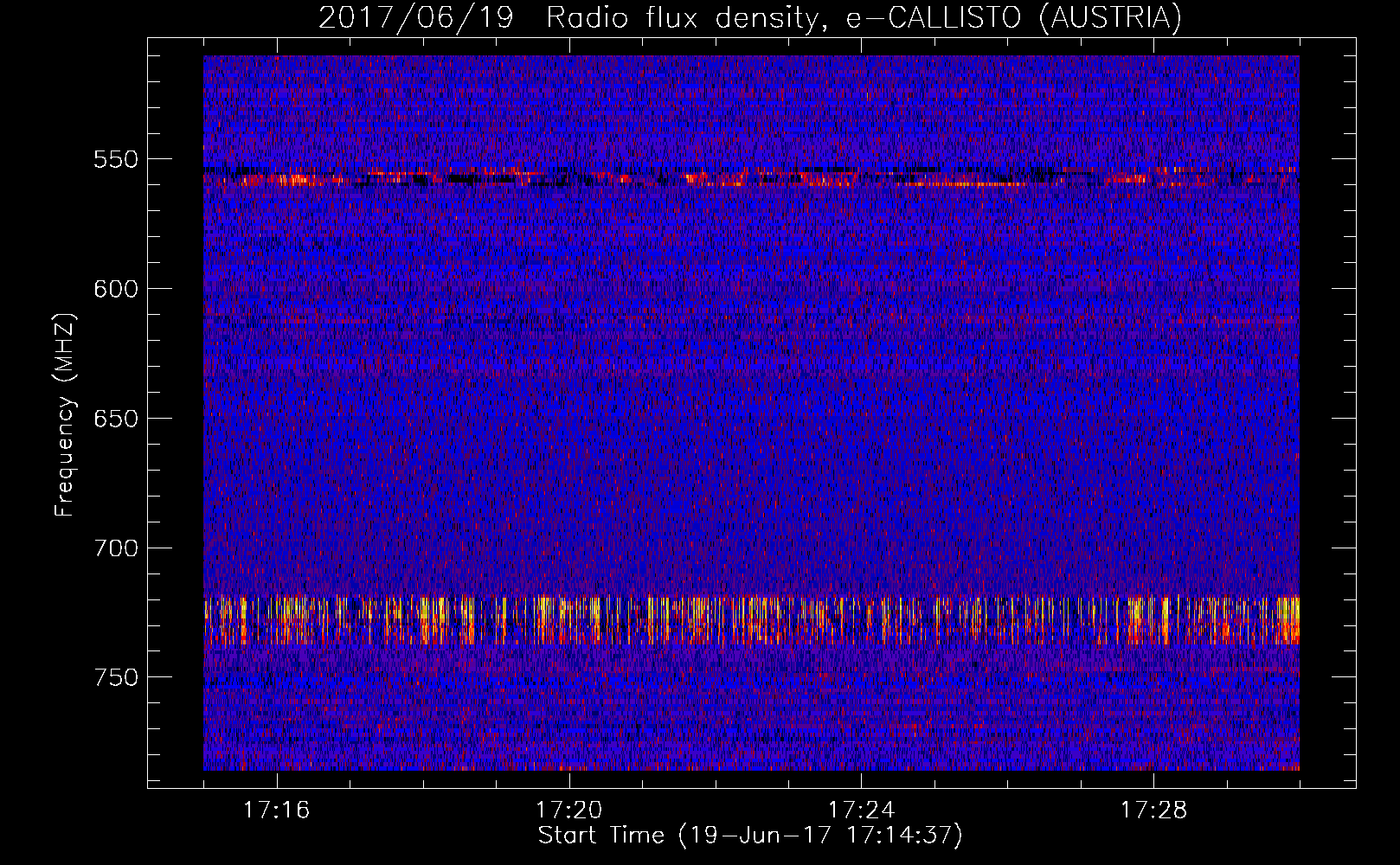The width and height of the screenshot is (1400, 865).
Task: Click the 550 frequency tick label
Action: [x=116, y=159]
